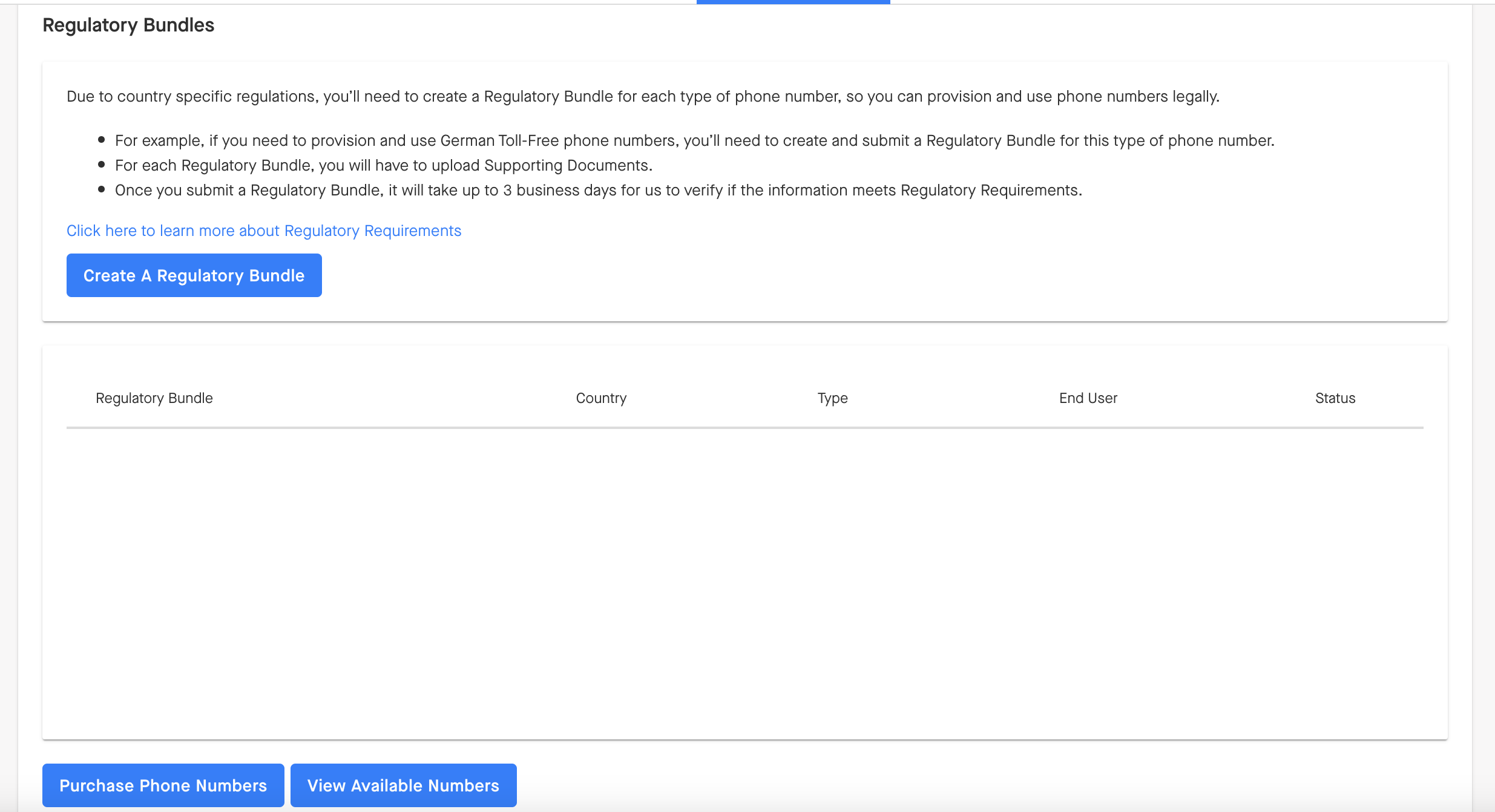1495x812 pixels.
Task: Click the bullet dot before For example
Action: [x=101, y=140]
